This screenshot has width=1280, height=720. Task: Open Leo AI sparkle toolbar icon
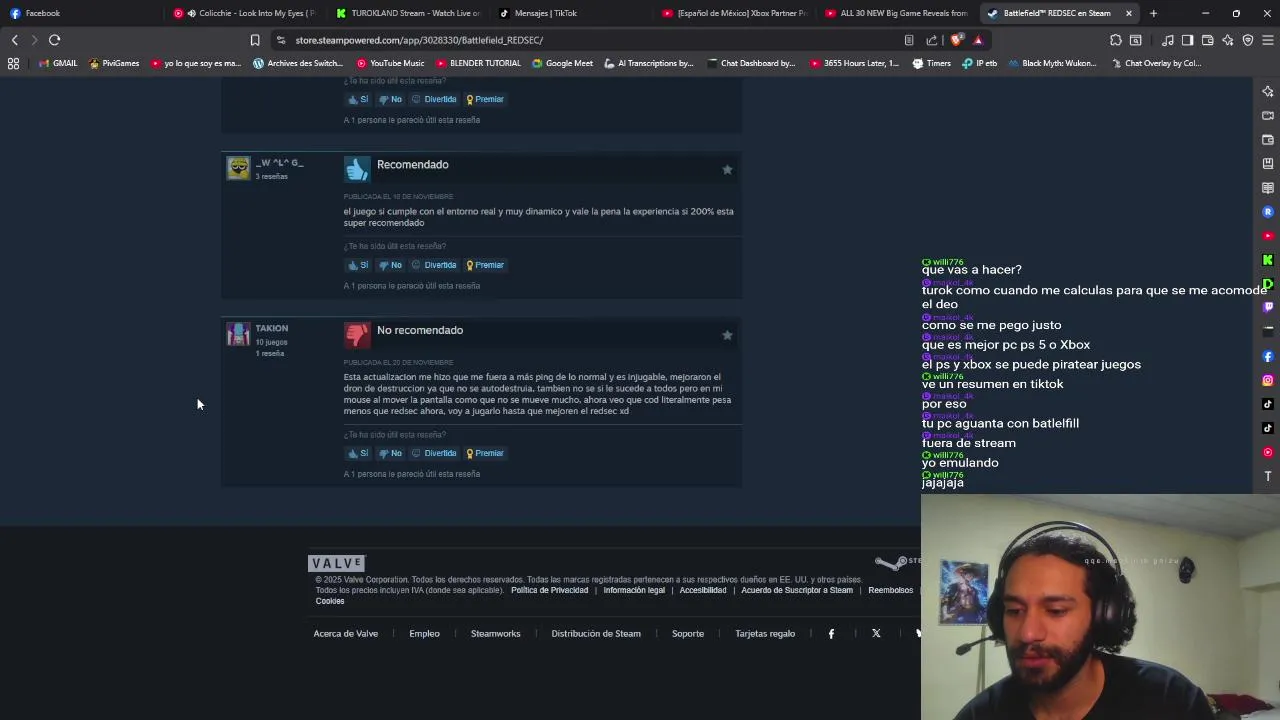1228,40
